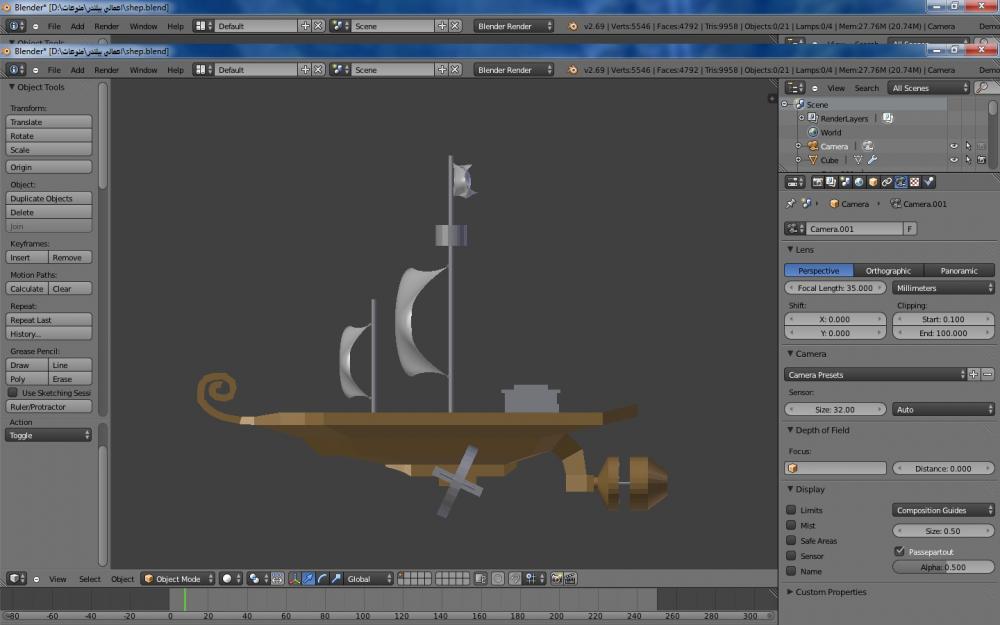Click the Translate button
Viewport: 1000px width, 625px height.
point(49,122)
